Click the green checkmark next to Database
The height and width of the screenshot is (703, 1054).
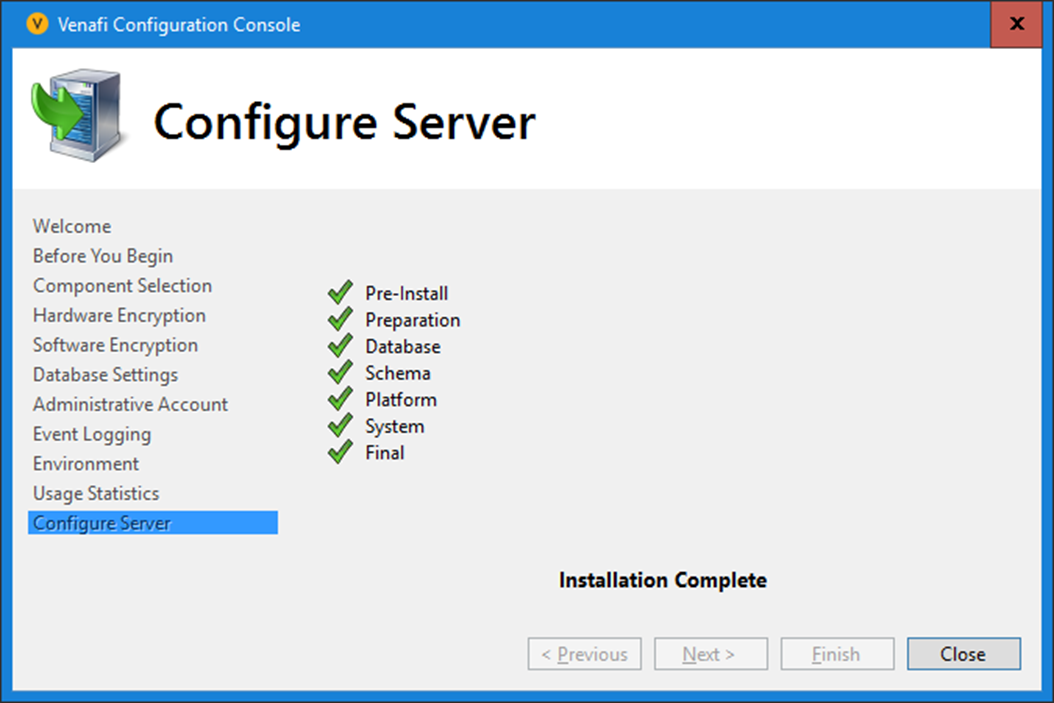click(340, 346)
